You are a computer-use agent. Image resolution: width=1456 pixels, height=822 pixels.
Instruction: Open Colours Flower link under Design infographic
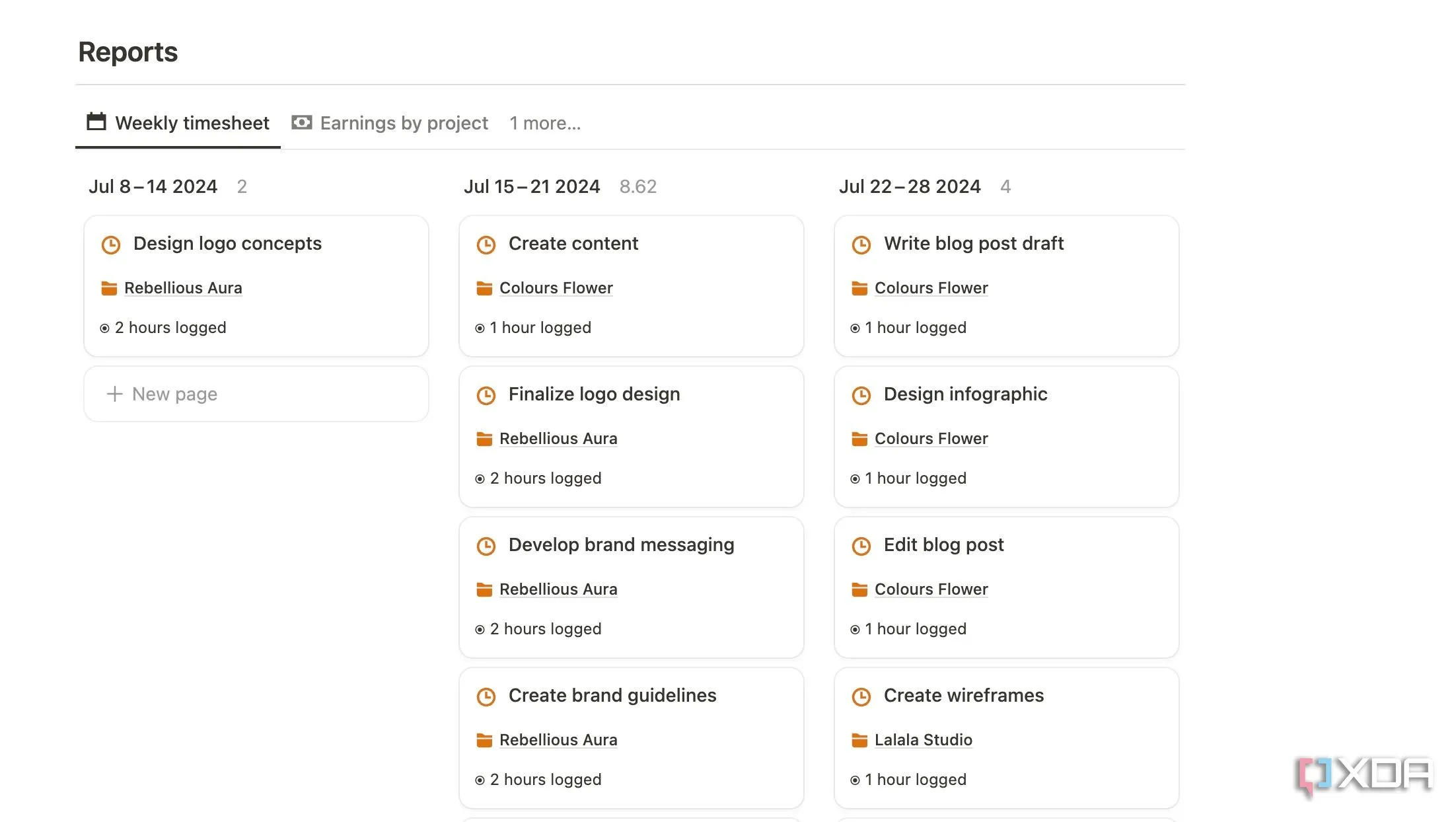point(931,439)
